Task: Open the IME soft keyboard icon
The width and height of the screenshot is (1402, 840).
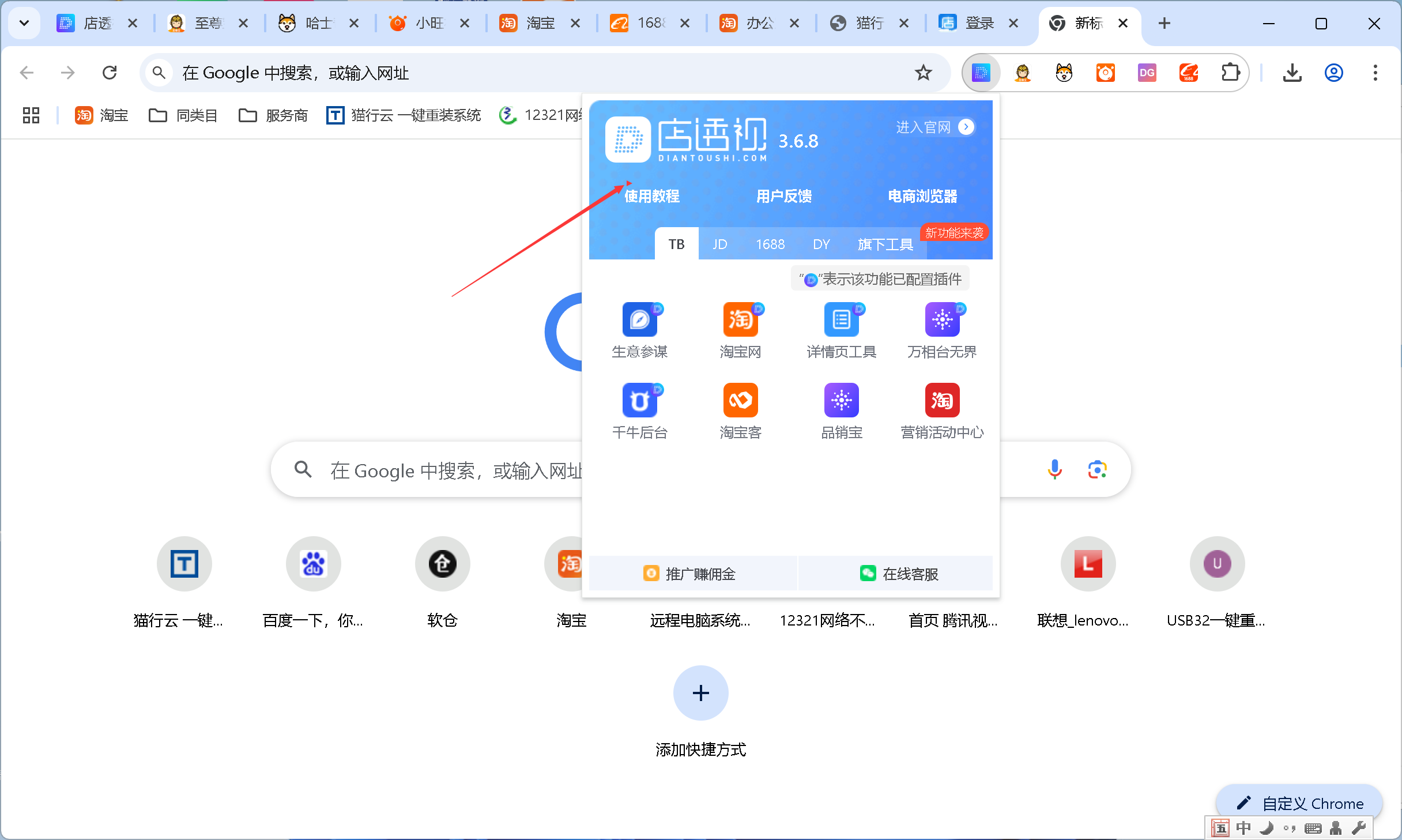Action: pyautogui.click(x=1313, y=828)
